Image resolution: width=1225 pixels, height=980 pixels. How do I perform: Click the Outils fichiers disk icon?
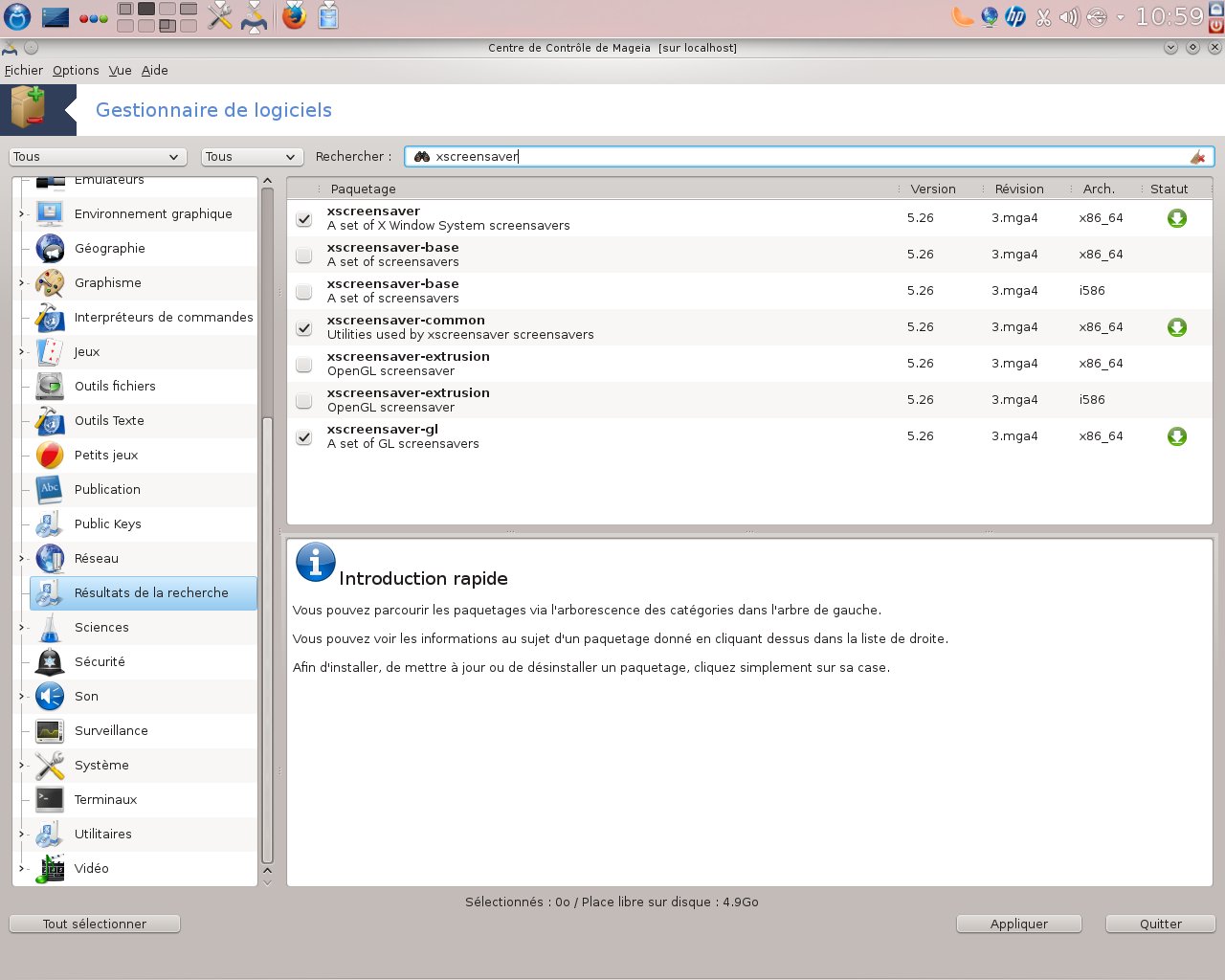click(50, 387)
